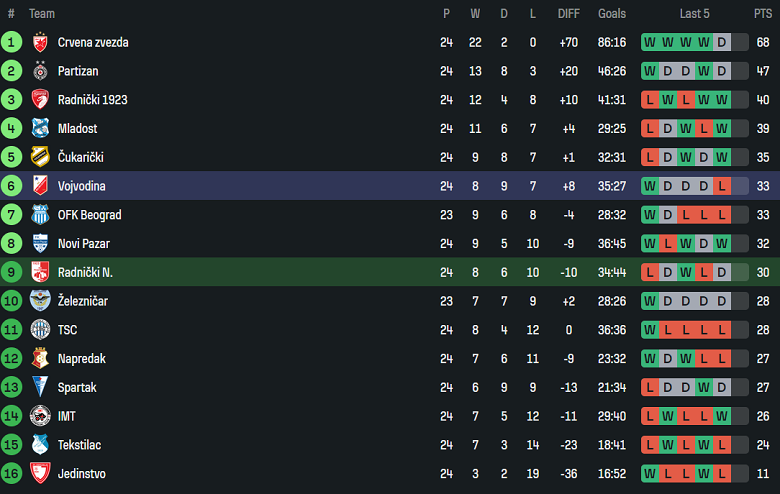Click the Napredak club crest
This screenshot has height=494, width=780.
(40, 359)
